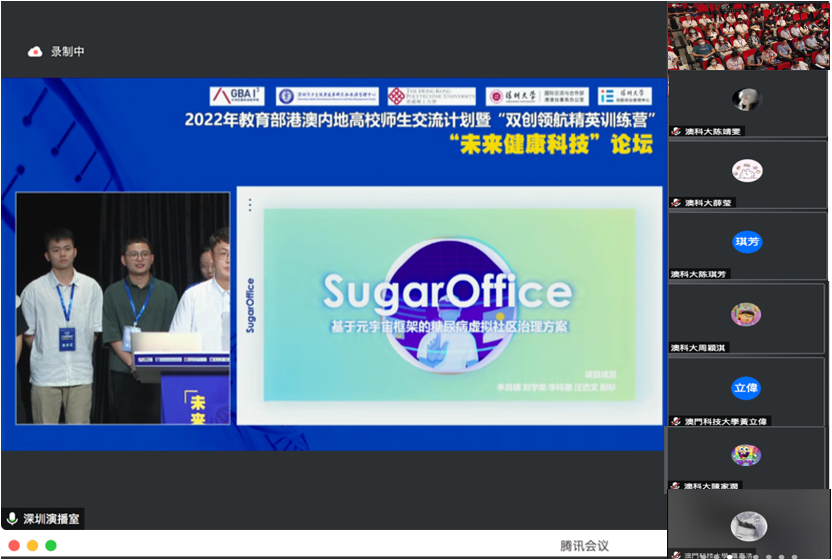
Task: Click the GBA logo in the banner
Action: click(x=237, y=96)
